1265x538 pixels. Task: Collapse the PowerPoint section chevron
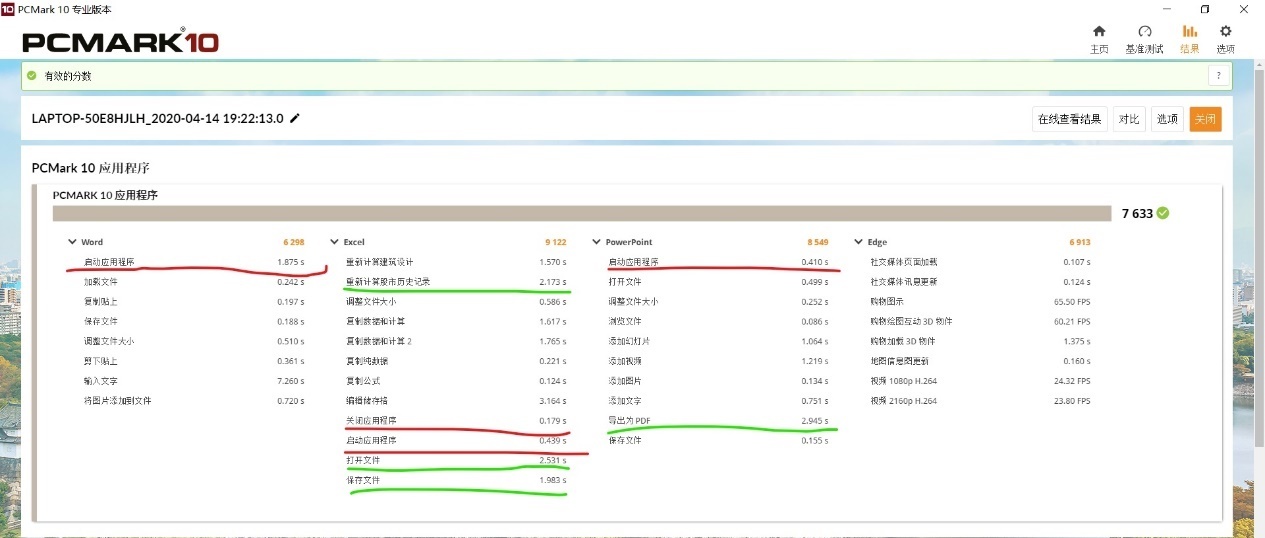click(x=597, y=242)
